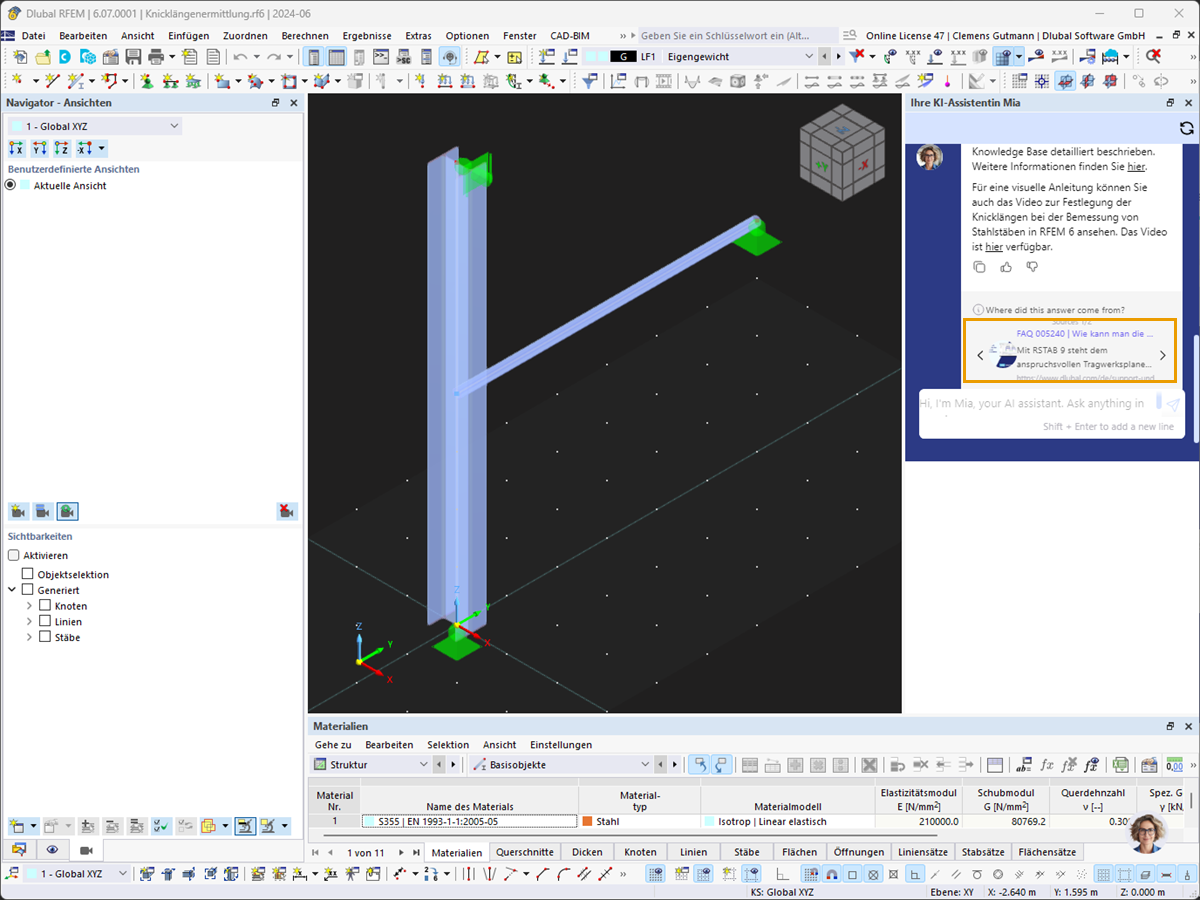1200x900 pixels.
Task: Click the fx formula icon in Materialien table
Action: [1047, 765]
